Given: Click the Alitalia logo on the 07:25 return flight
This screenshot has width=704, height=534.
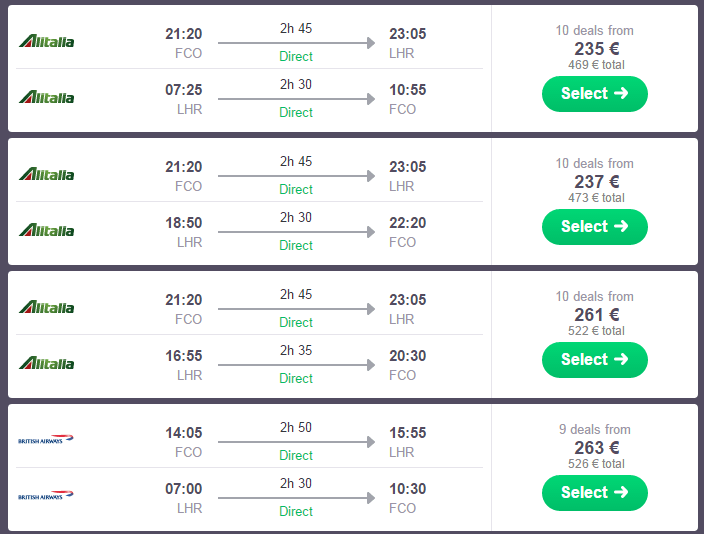Looking at the screenshot, I should click(x=46, y=98).
